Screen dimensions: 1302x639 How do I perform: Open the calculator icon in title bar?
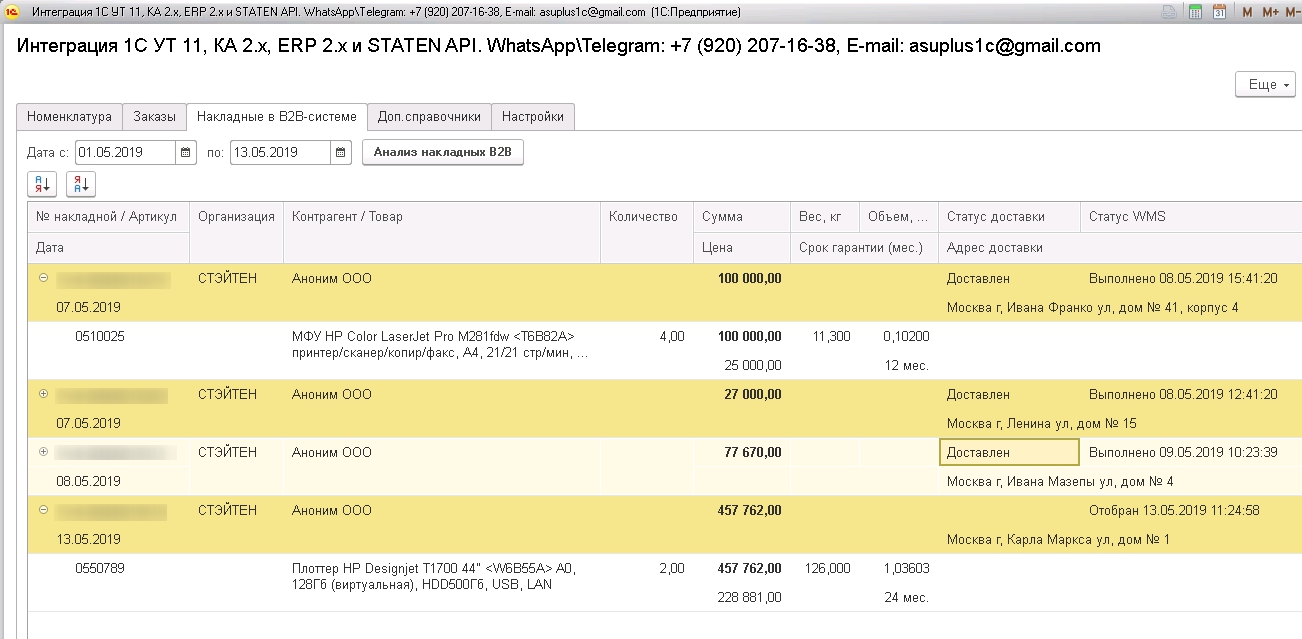(x=1195, y=12)
